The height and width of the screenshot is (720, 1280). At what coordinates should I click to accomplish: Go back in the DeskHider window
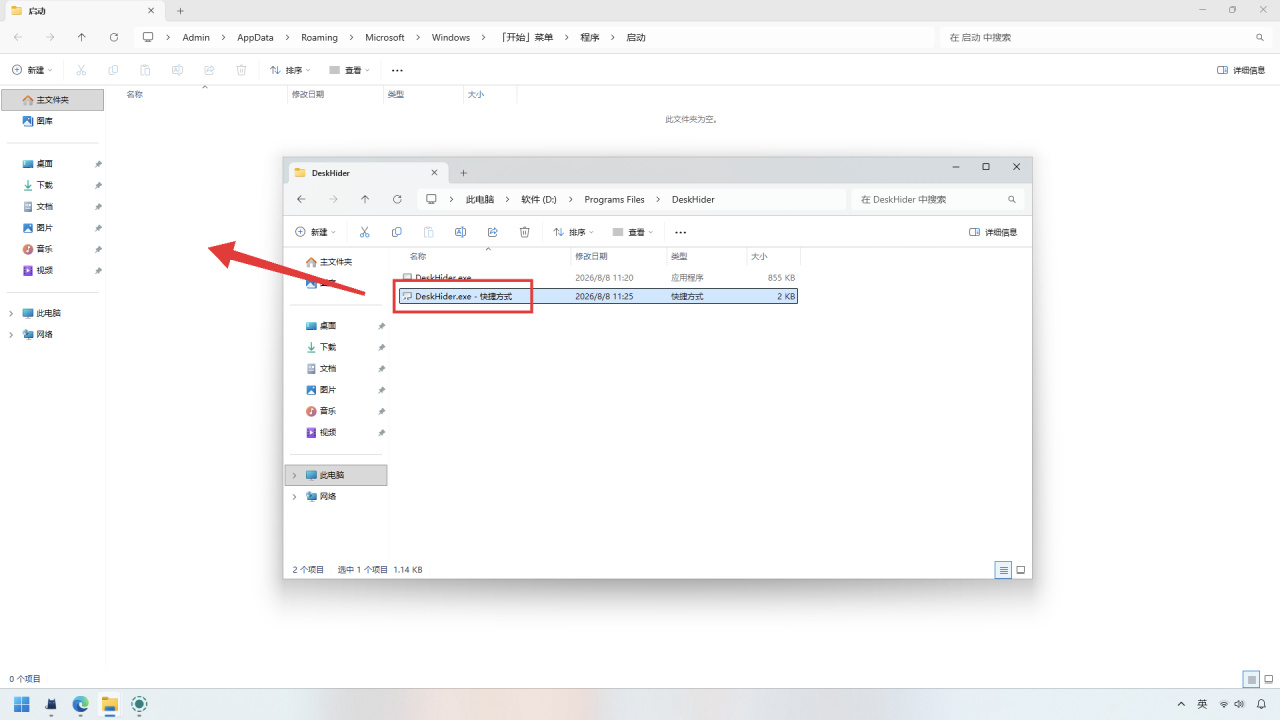point(301,199)
